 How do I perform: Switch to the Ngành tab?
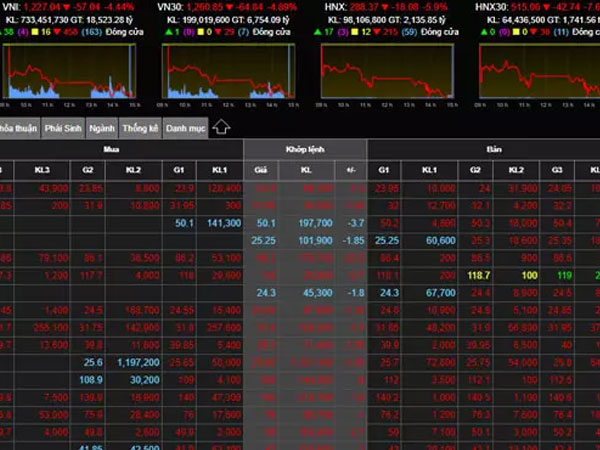[x=101, y=129]
